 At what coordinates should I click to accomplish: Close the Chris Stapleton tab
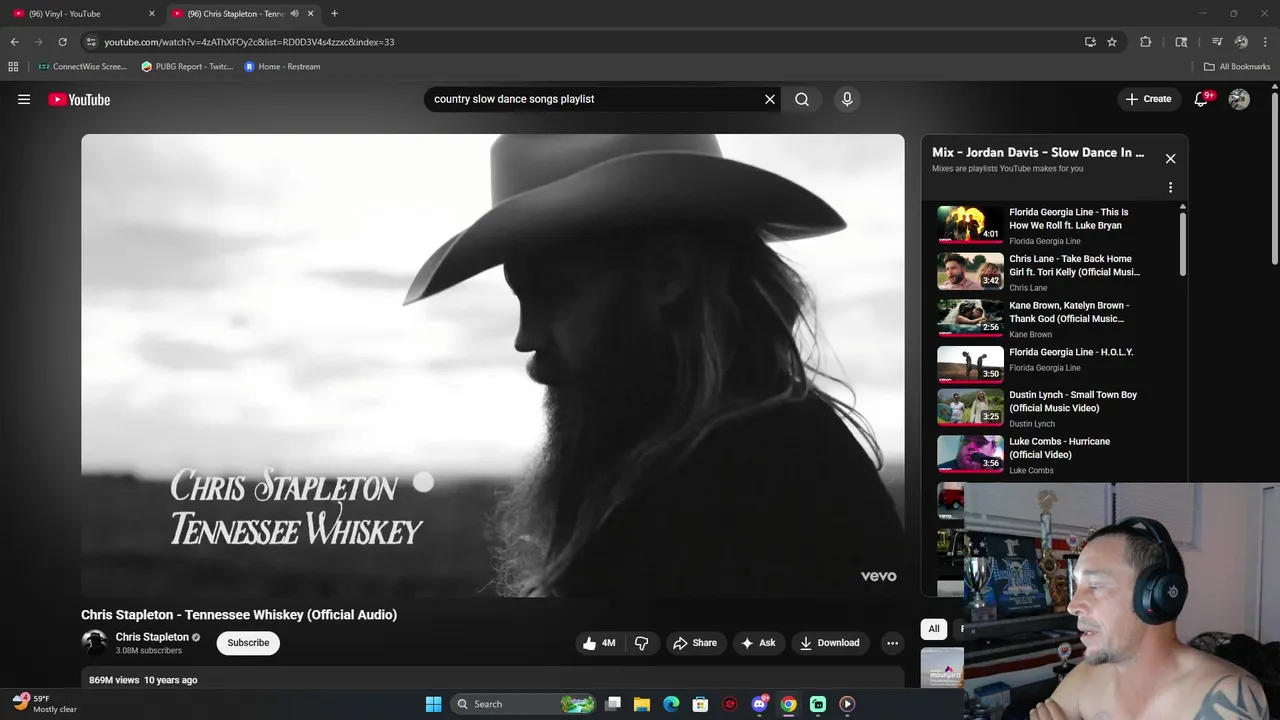[311, 14]
